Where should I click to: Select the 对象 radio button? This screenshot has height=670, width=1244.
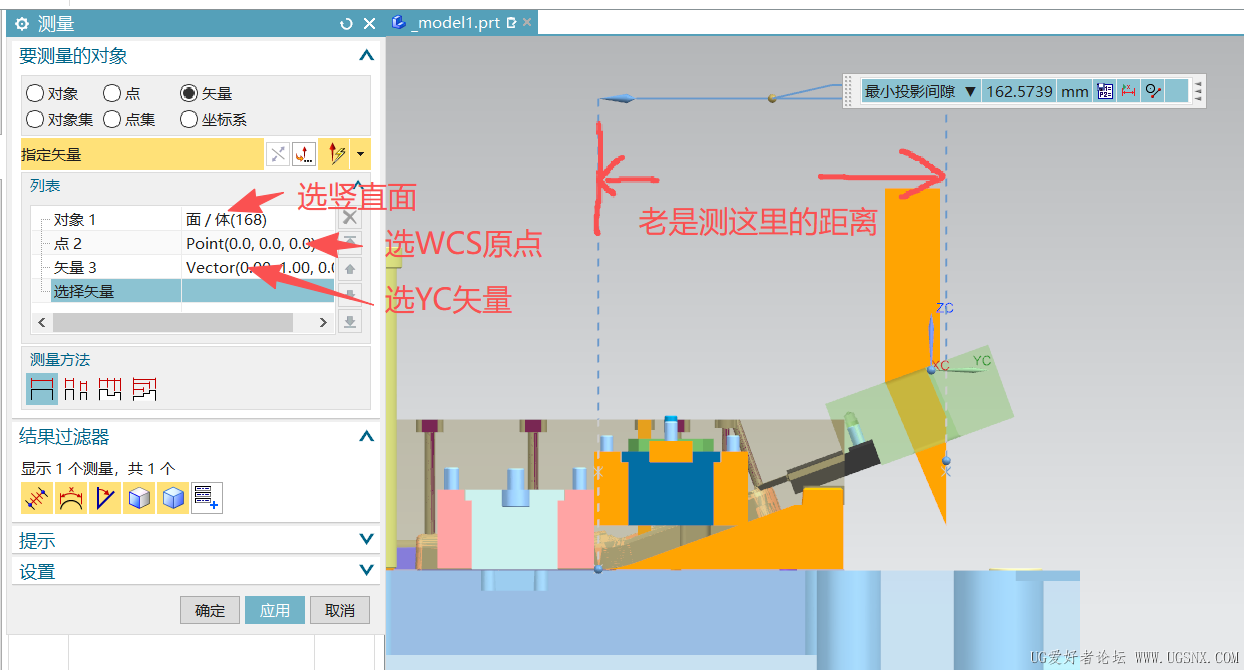tap(35, 93)
